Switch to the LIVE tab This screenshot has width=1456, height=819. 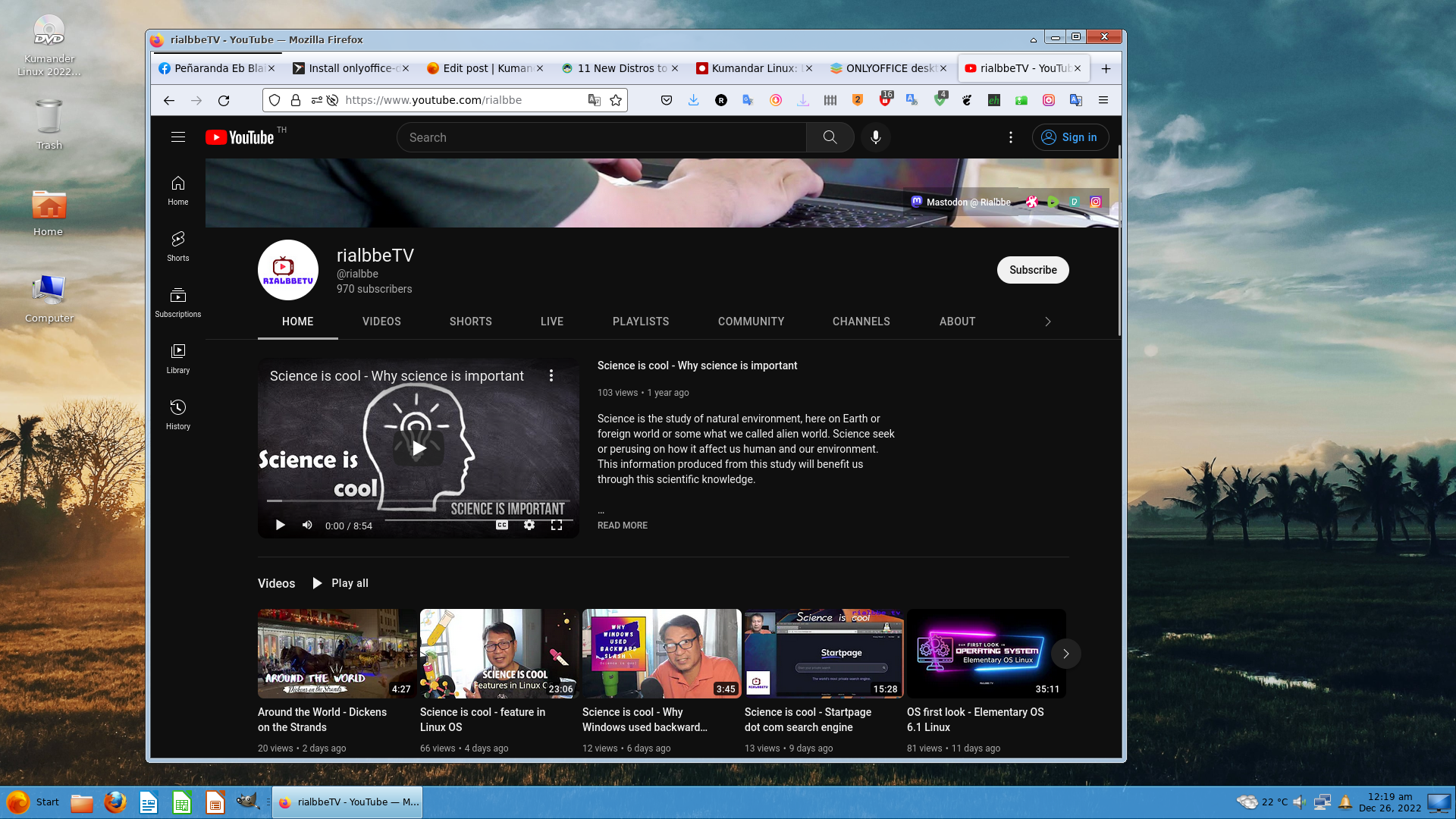(x=552, y=322)
